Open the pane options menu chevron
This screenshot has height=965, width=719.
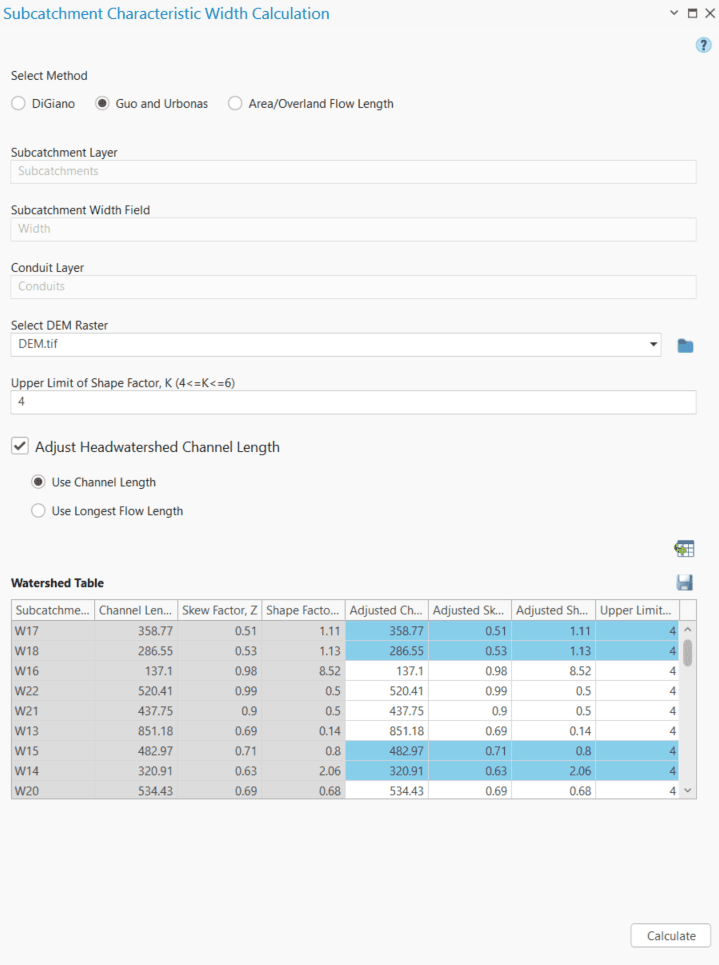pyautogui.click(x=673, y=13)
